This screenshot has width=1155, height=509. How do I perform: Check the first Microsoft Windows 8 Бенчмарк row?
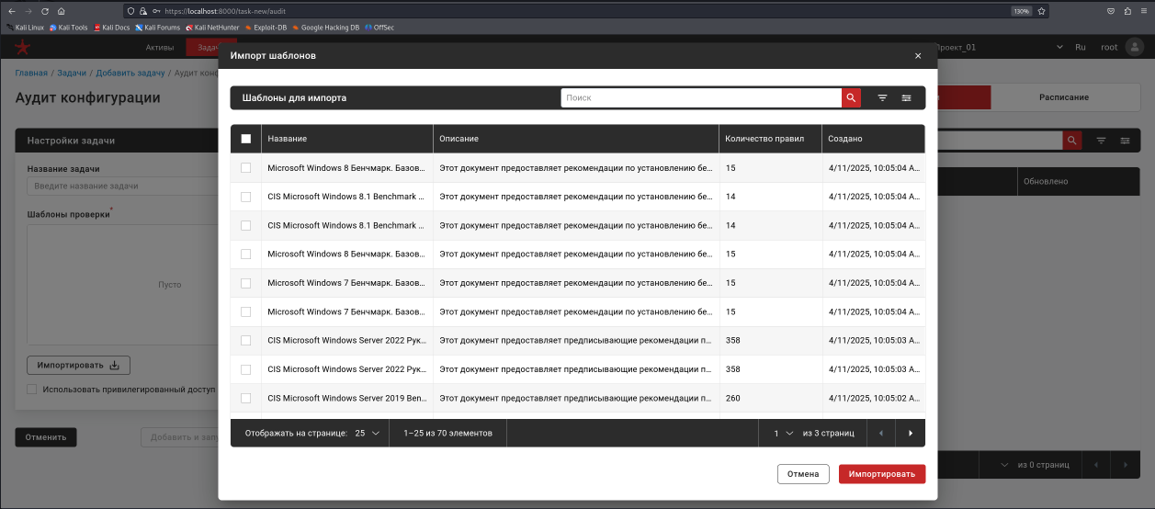coord(246,168)
